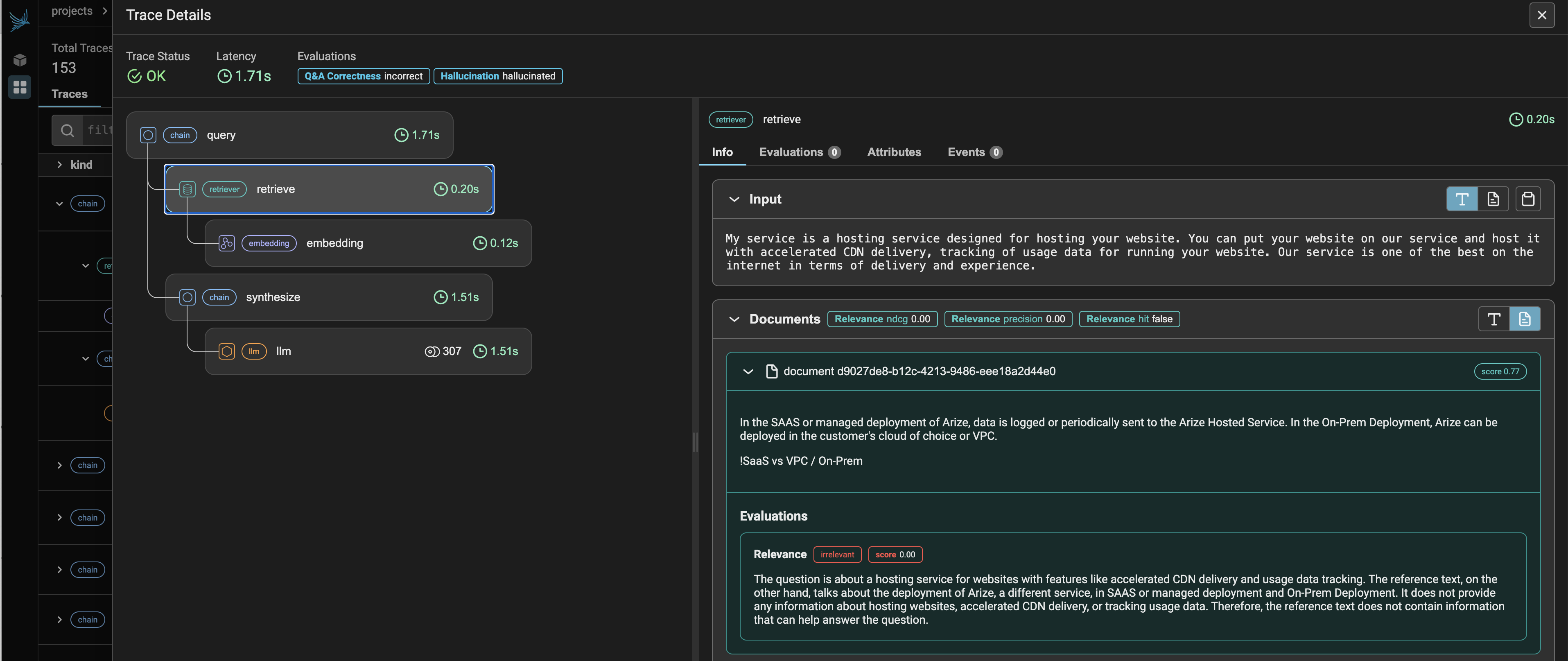This screenshot has width=1568, height=661.
Task: Click the Relevance ndcg 0.00 badge
Action: [x=882, y=319]
